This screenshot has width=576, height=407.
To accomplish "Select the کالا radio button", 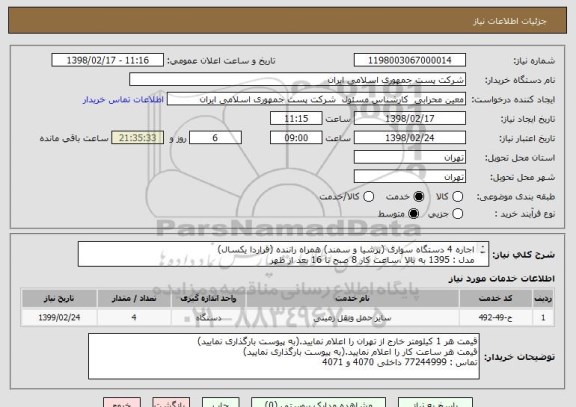I will pos(457,197).
